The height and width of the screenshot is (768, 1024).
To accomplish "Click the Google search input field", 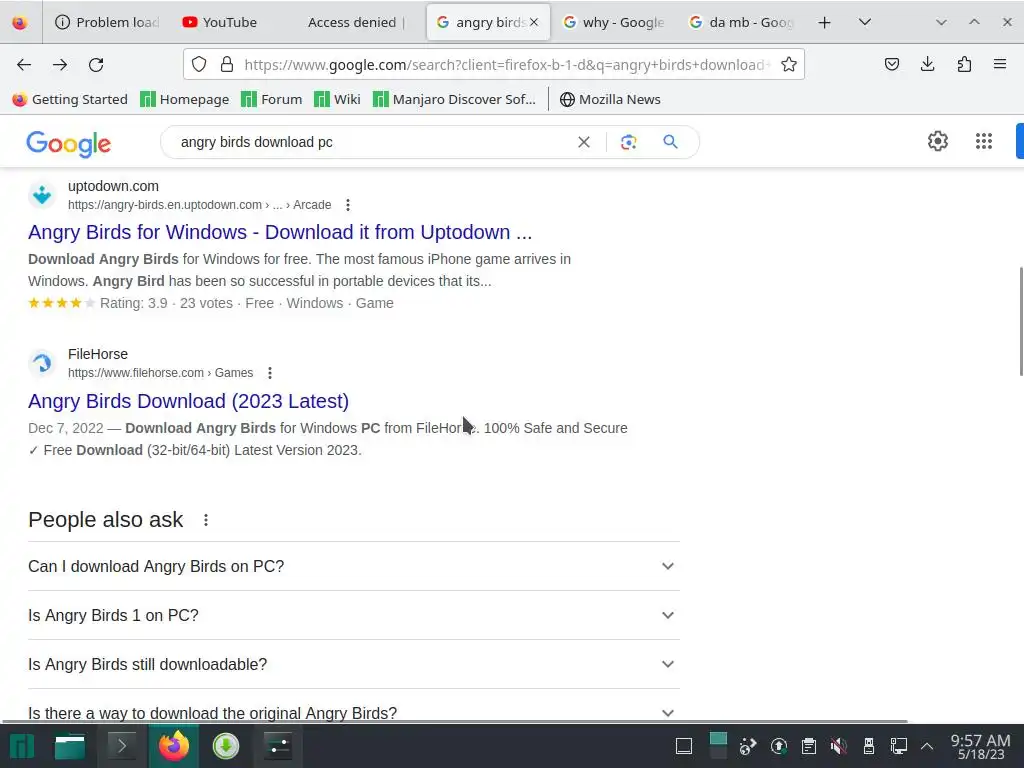I will coord(374,142).
